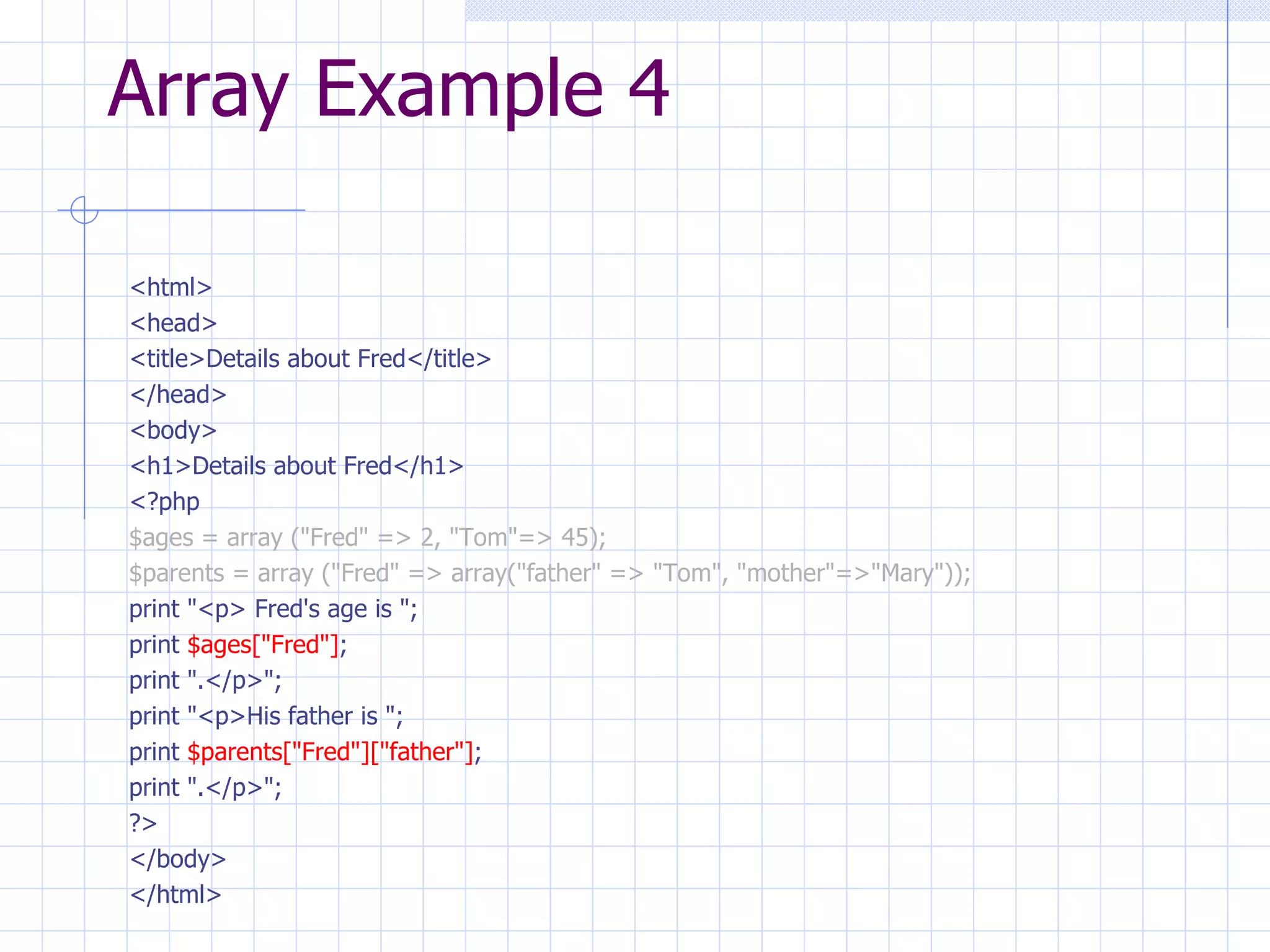Select 'print "<p>His father is ";' line

coord(266,716)
